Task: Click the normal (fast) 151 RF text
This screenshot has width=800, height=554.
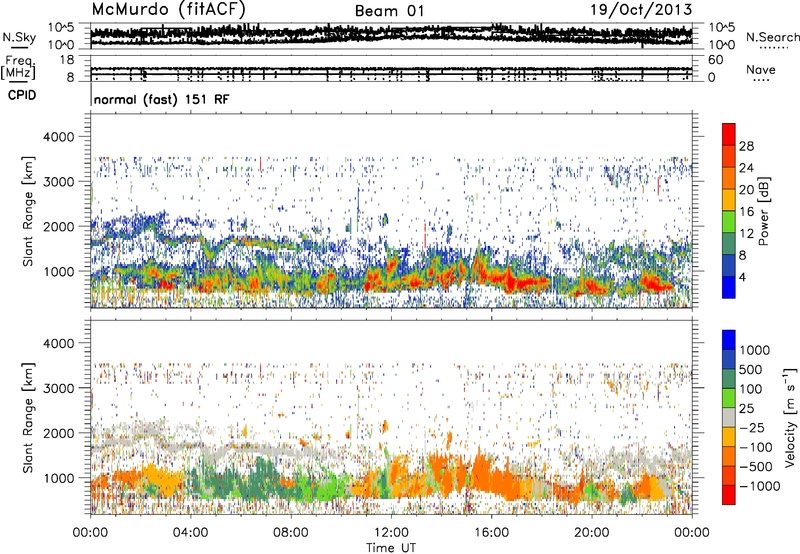Action: pos(161,99)
